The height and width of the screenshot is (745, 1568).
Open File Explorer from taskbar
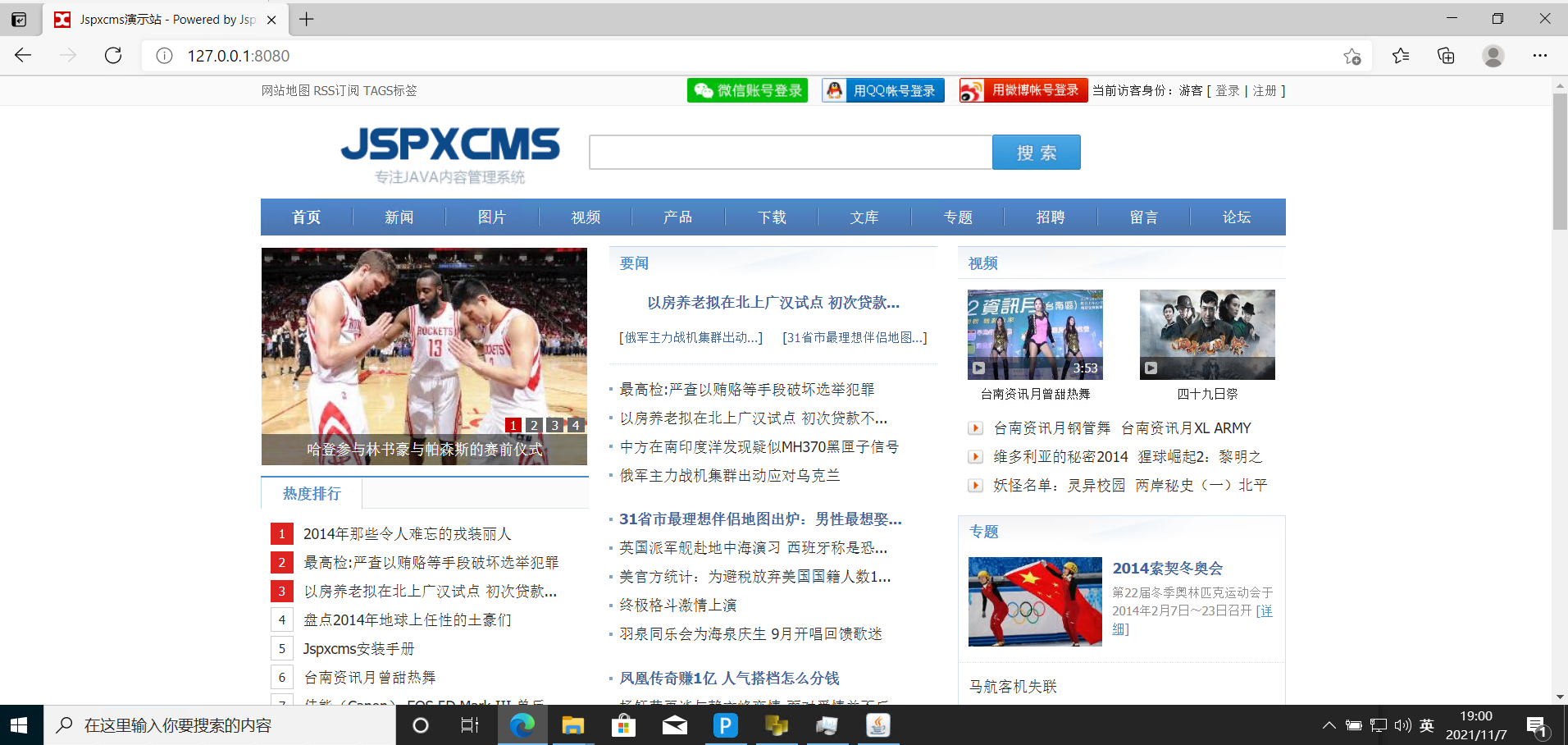[572, 725]
